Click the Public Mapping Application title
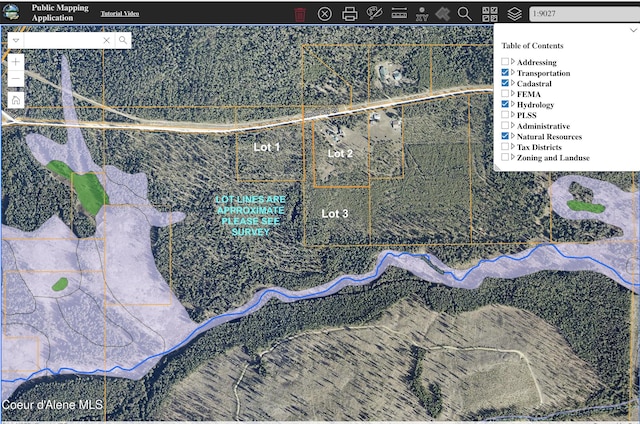 (60, 13)
